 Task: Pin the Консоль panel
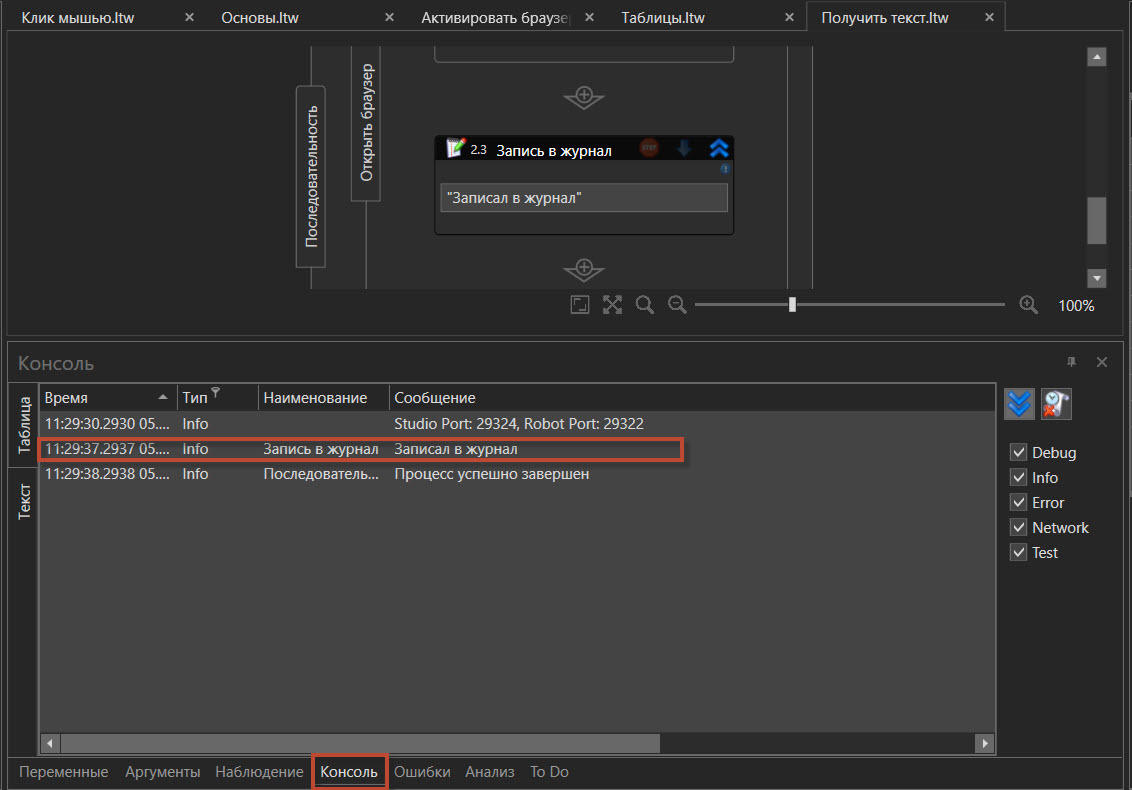pos(1071,362)
